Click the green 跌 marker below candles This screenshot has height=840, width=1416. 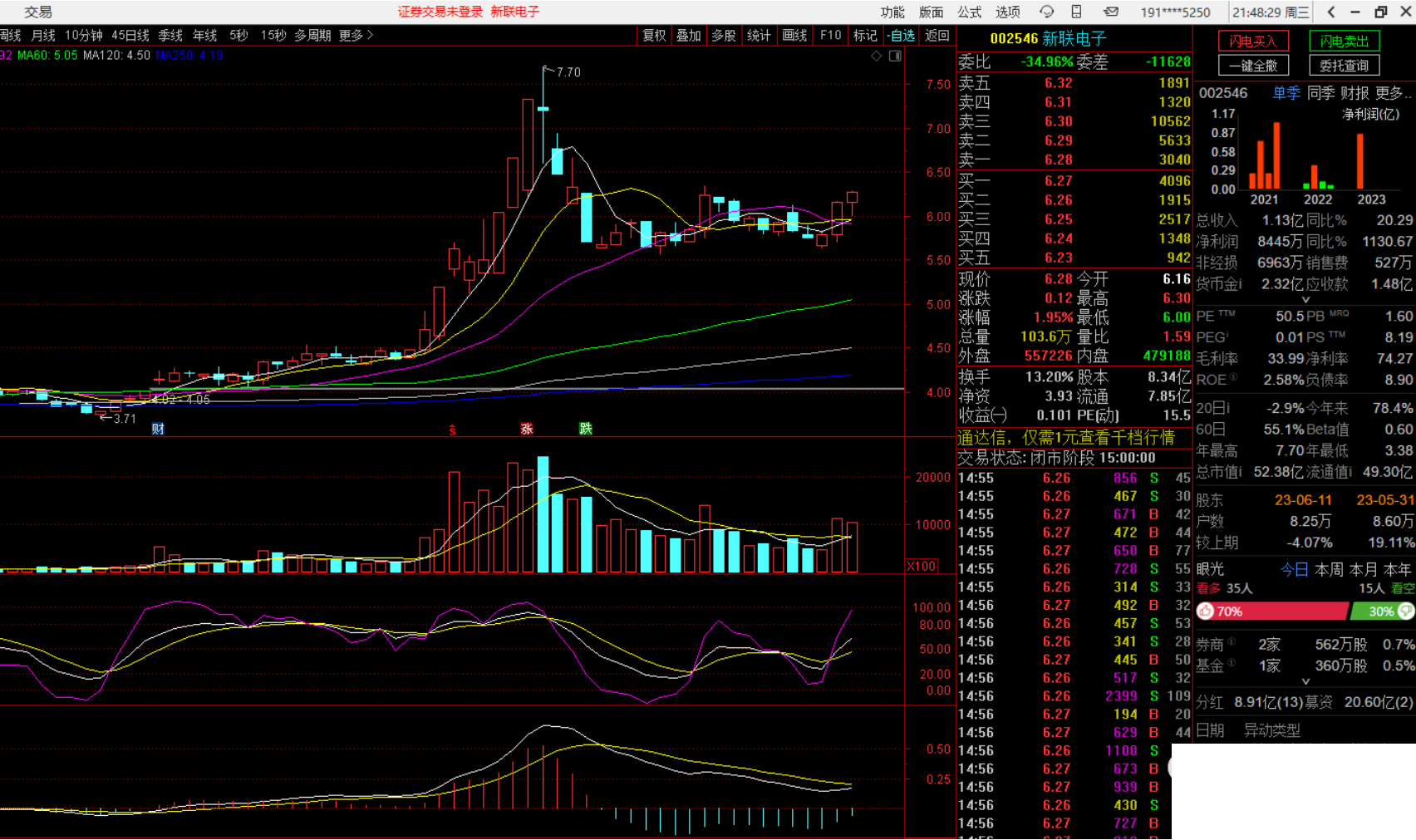586,429
